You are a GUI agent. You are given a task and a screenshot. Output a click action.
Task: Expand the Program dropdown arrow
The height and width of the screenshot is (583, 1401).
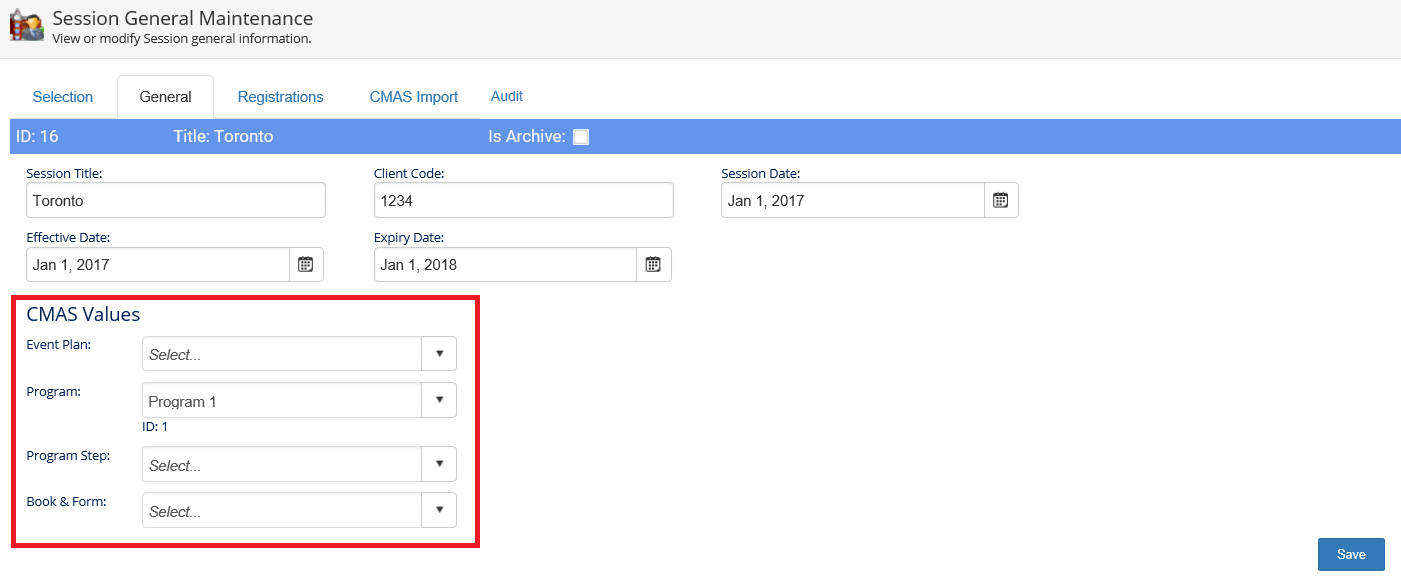tap(439, 400)
